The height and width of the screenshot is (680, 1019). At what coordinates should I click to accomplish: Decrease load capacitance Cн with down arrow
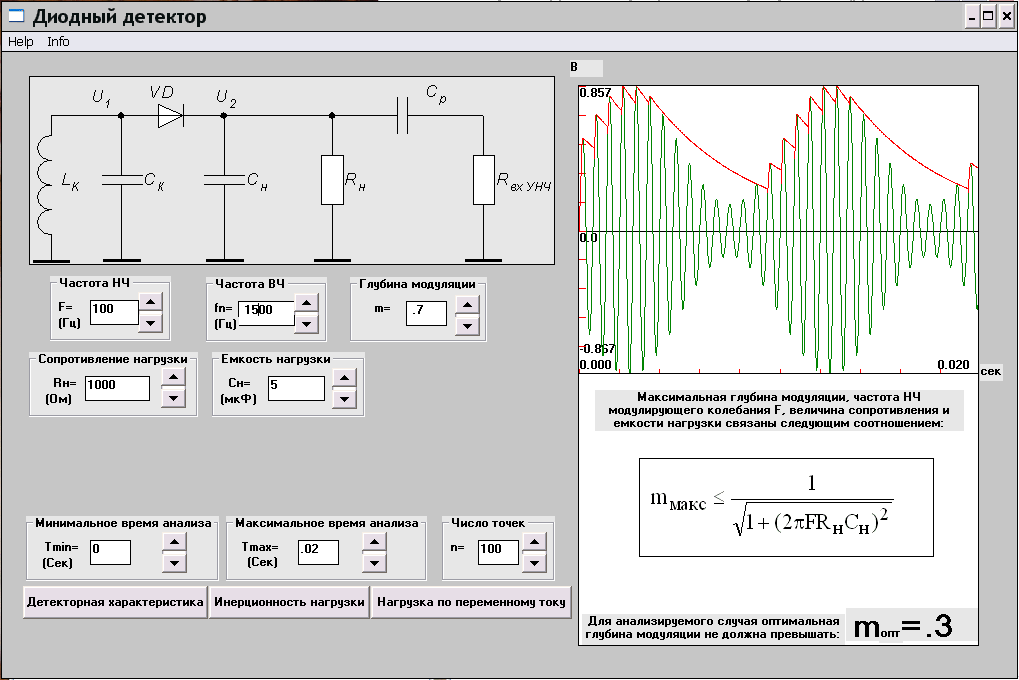pos(343,398)
